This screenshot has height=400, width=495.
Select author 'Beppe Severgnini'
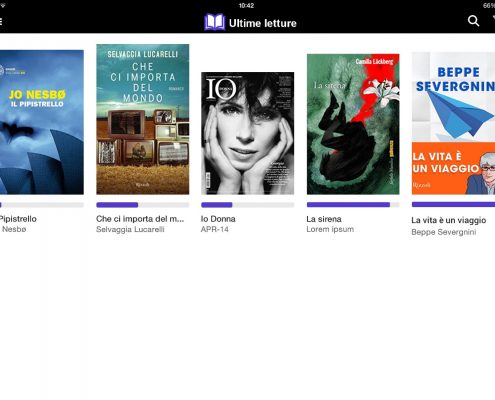click(444, 232)
